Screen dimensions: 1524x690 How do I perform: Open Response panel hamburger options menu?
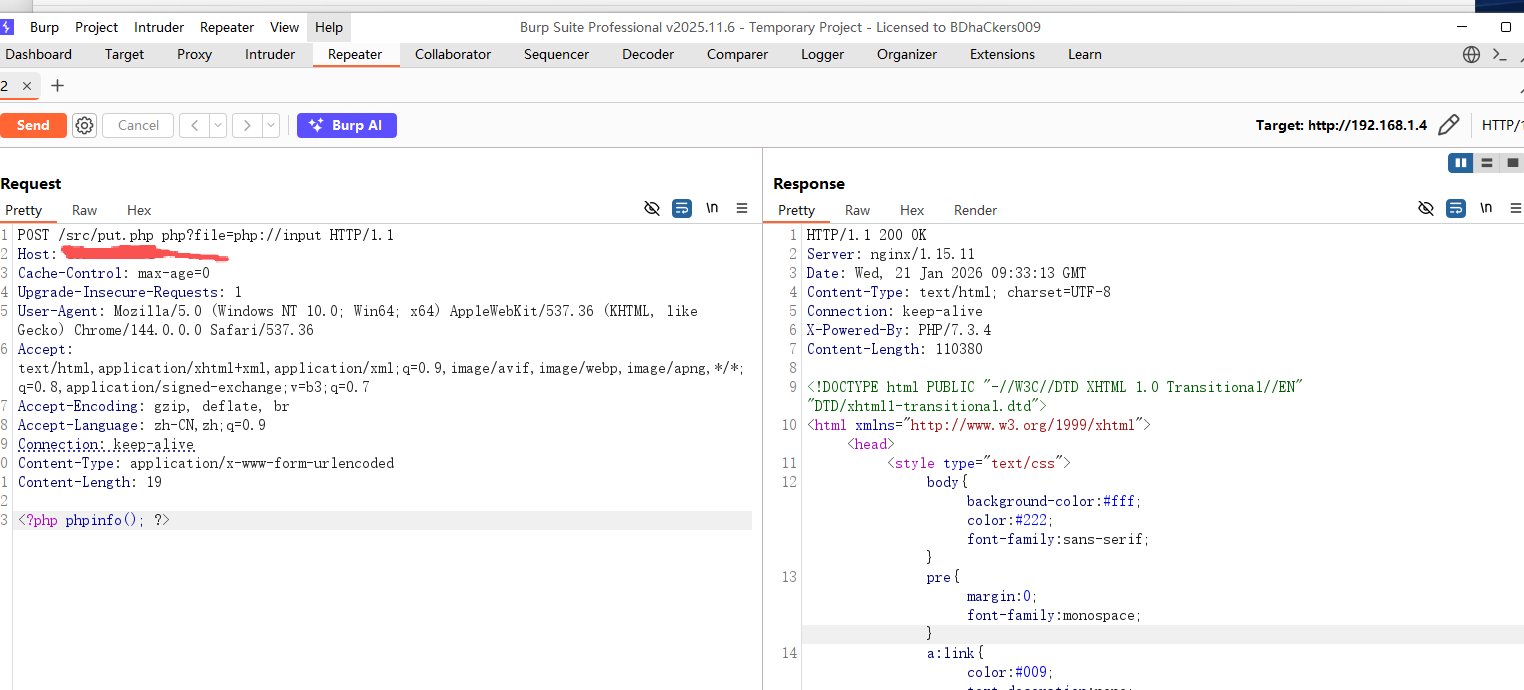(1516, 208)
